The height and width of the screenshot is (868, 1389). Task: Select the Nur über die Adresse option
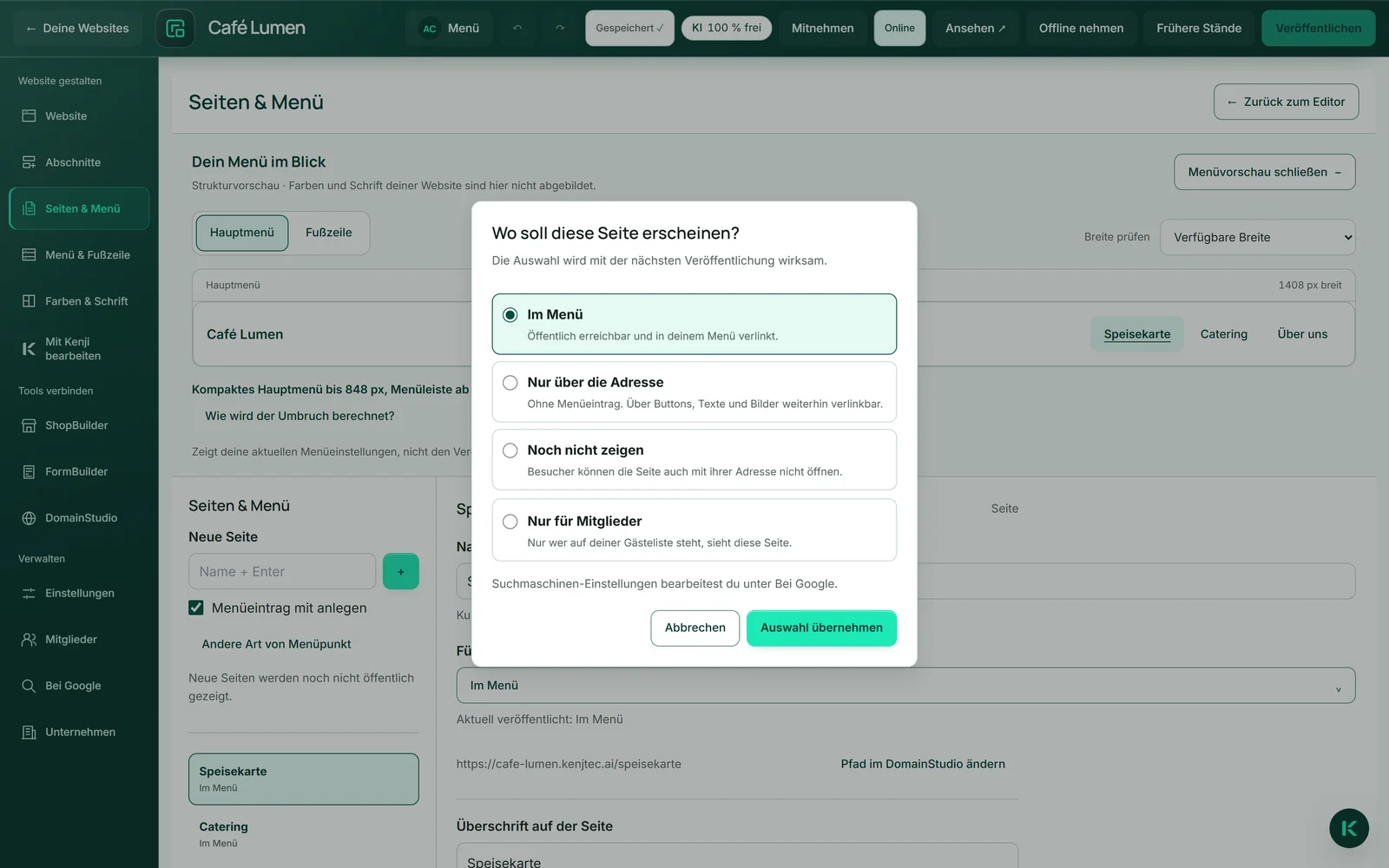coord(694,392)
